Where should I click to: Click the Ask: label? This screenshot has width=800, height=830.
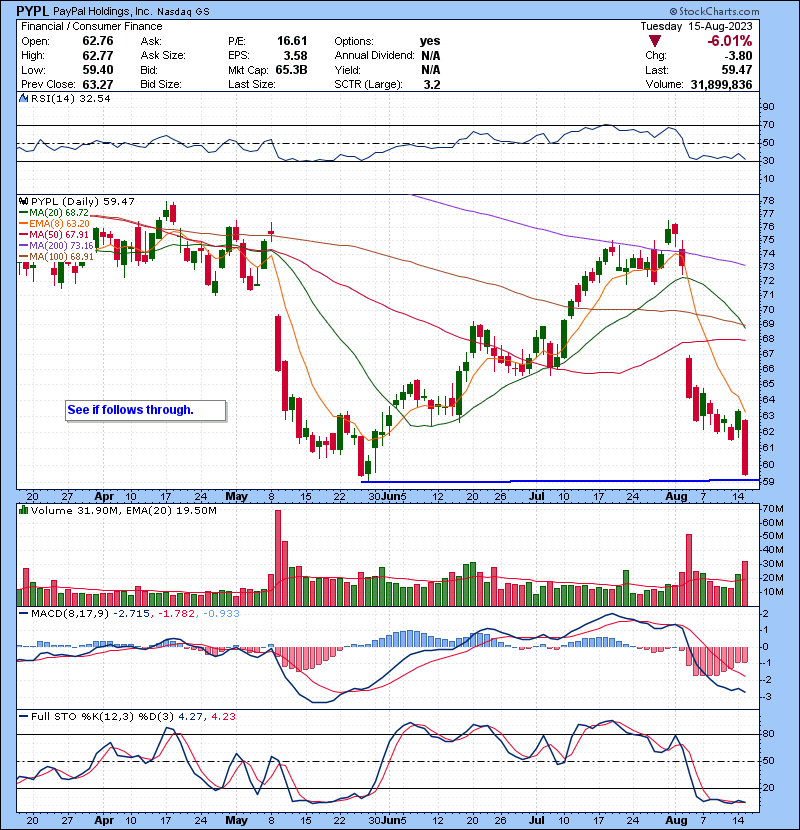point(151,41)
